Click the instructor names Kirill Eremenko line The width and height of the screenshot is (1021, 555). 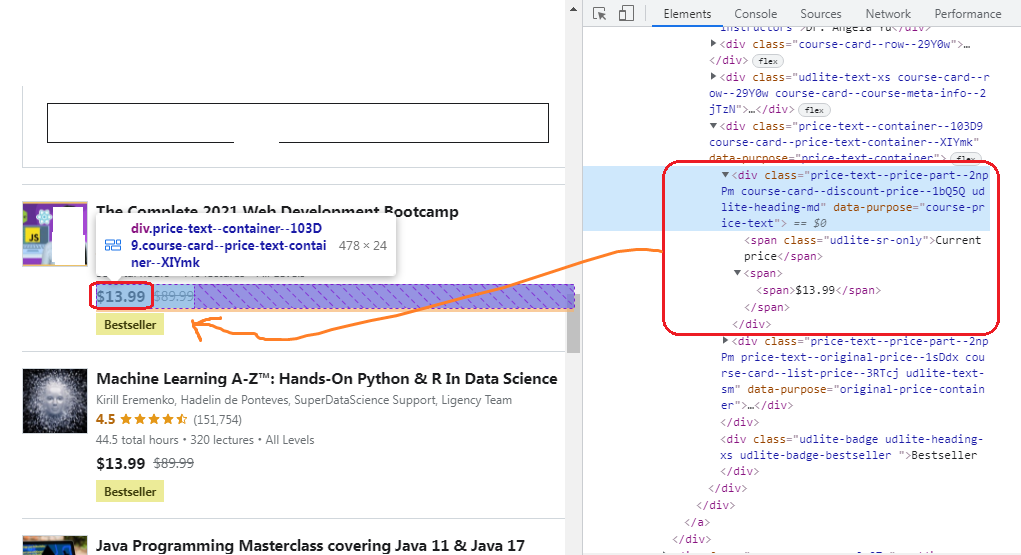pos(304,400)
